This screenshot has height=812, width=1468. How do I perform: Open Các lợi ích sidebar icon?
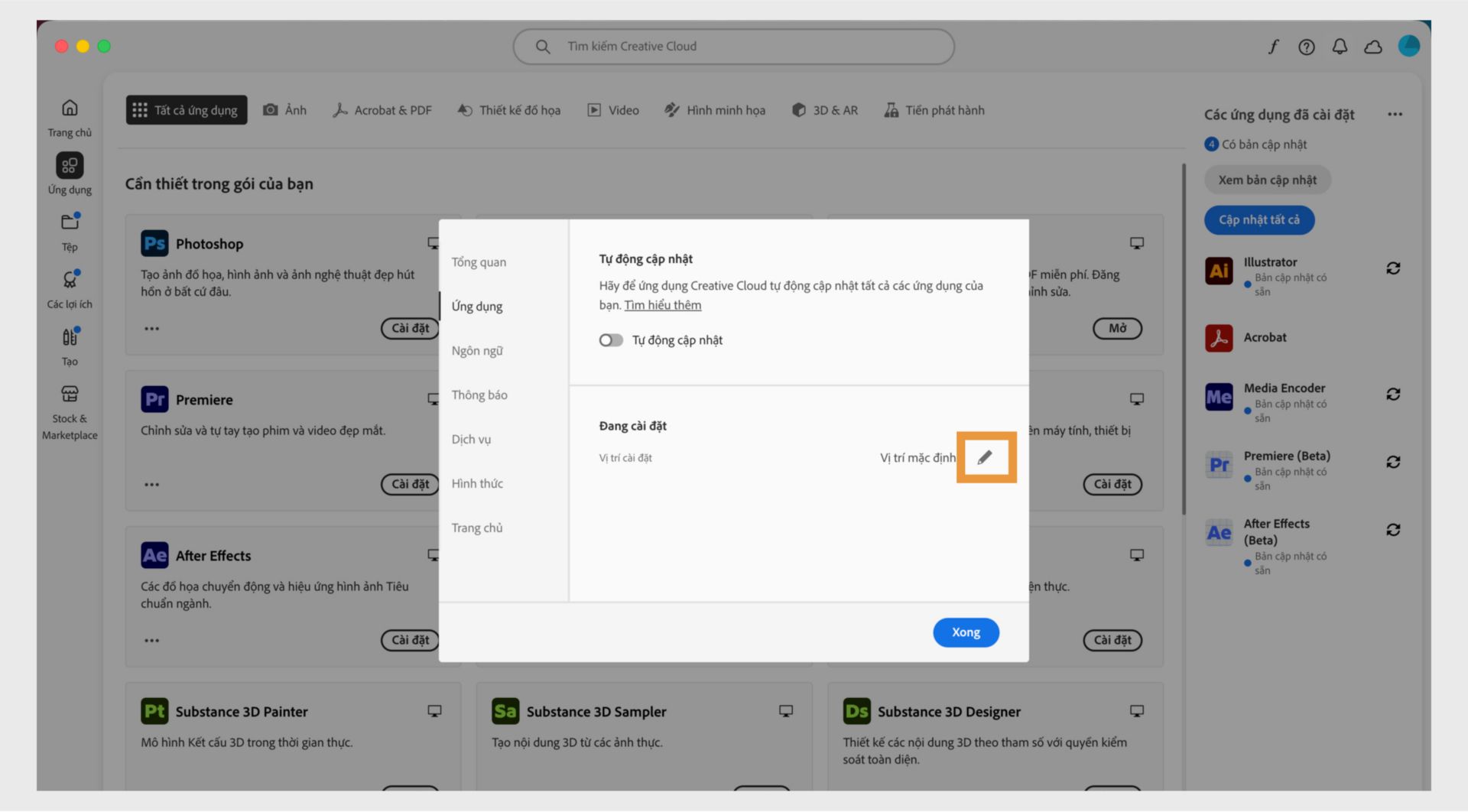point(70,289)
